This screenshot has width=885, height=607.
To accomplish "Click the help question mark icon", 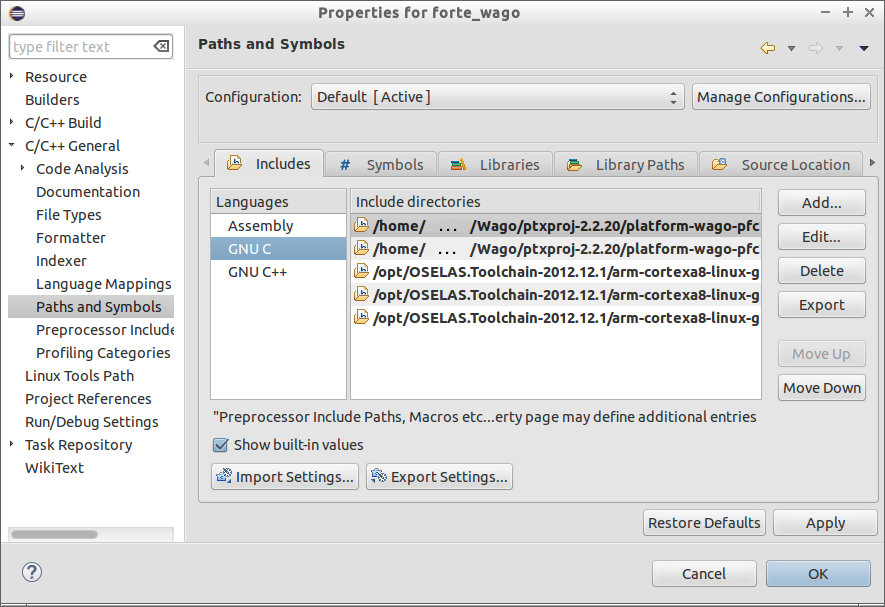I will [32, 572].
